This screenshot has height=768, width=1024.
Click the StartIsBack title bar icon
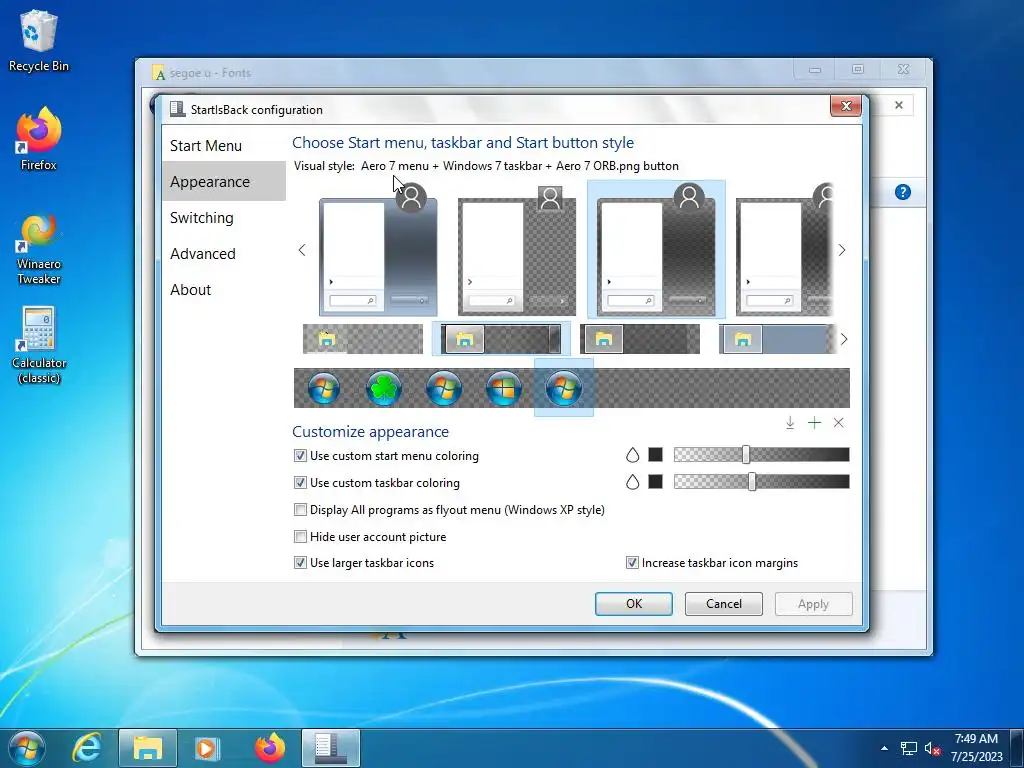pos(177,109)
